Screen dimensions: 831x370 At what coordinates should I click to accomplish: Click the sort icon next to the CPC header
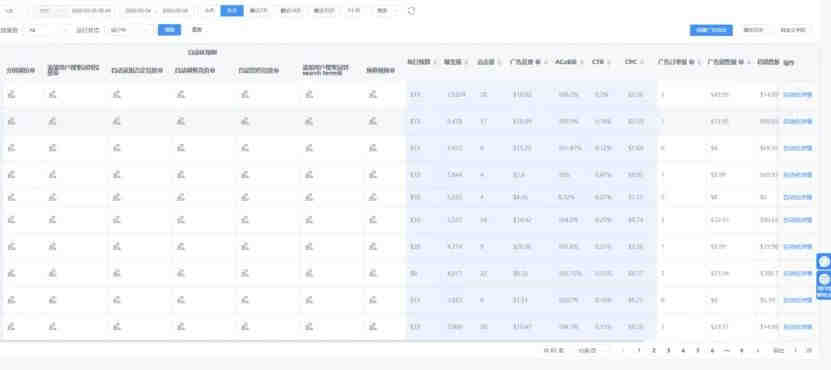click(642, 63)
